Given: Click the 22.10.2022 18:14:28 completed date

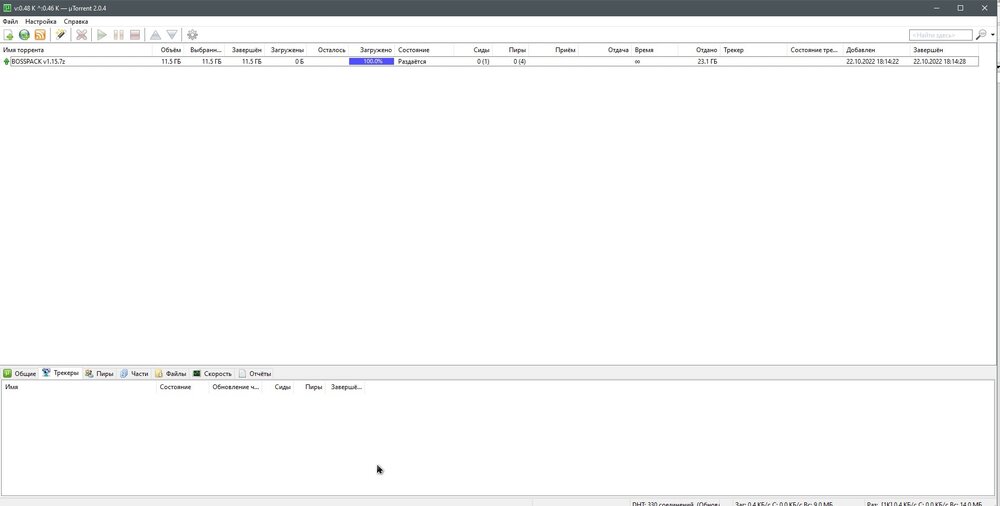Looking at the screenshot, I should pyautogui.click(x=939, y=62).
